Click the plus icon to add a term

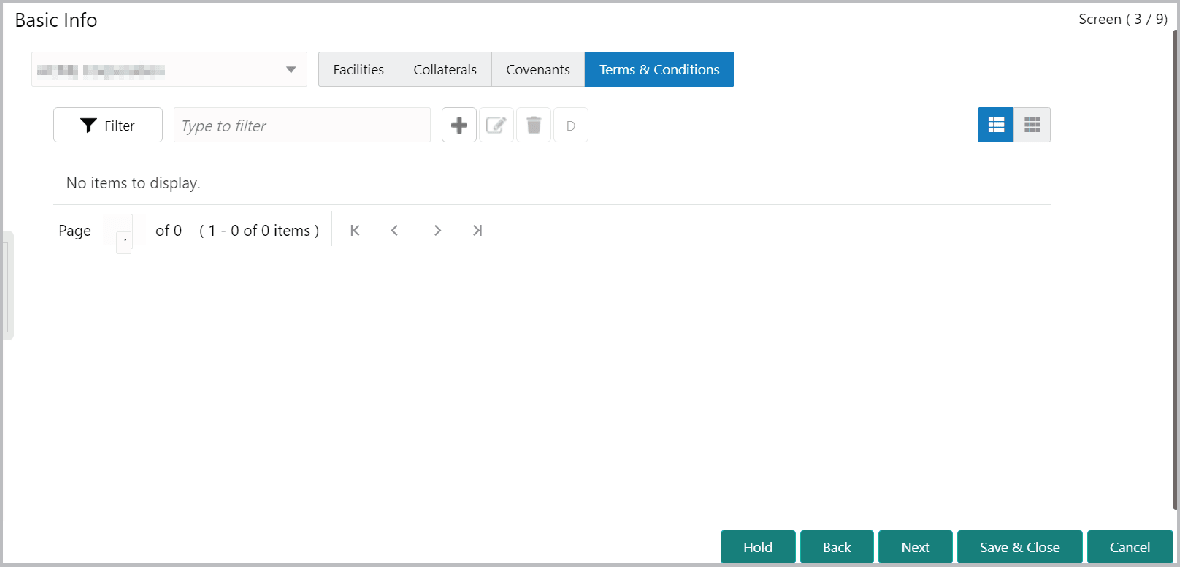point(459,125)
